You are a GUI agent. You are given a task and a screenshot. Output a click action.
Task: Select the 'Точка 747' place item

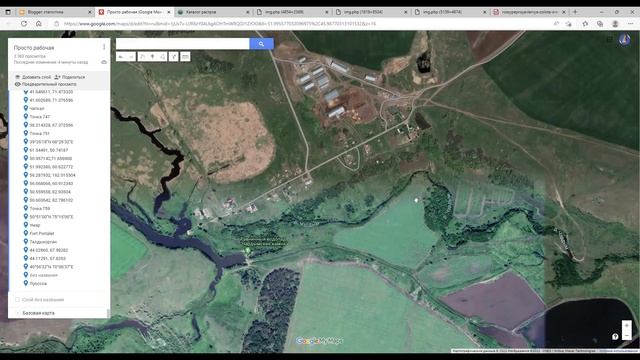coord(40,117)
